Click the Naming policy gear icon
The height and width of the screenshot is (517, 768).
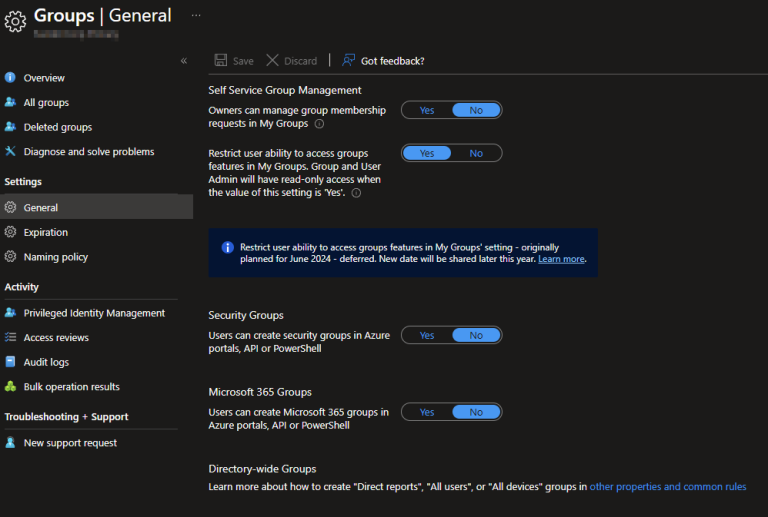pyautogui.click(x=10, y=256)
